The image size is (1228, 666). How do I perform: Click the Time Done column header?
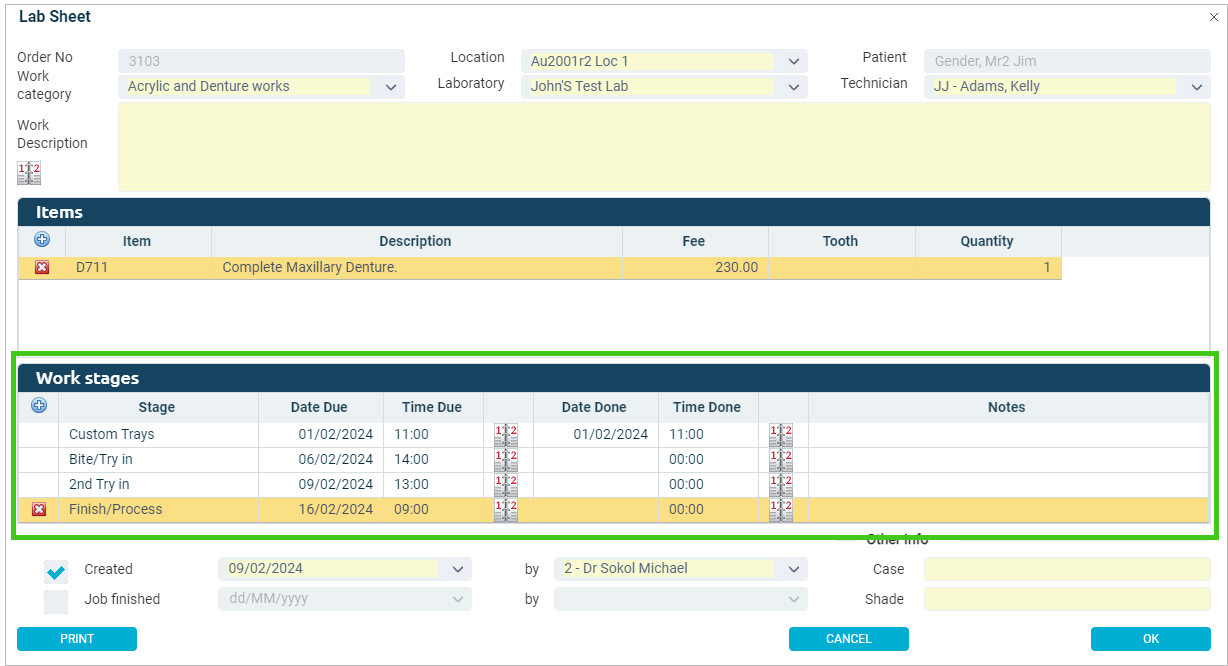[x=708, y=407]
